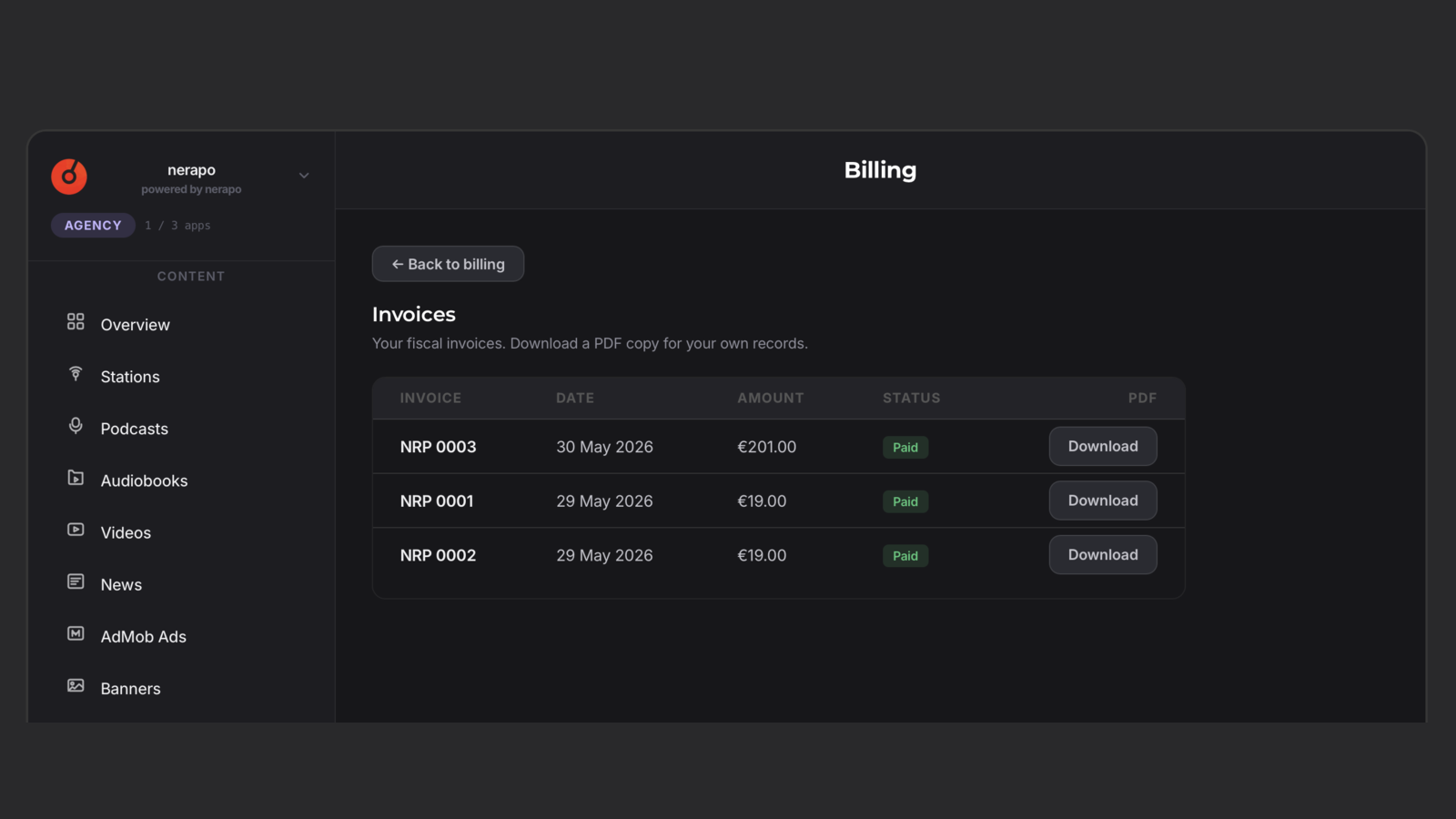Click the Overview grid icon
1456x819 pixels.
76,322
